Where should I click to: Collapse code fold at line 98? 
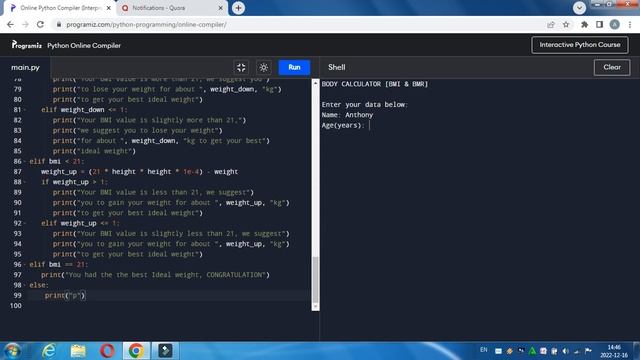click(x=24, y=285)
